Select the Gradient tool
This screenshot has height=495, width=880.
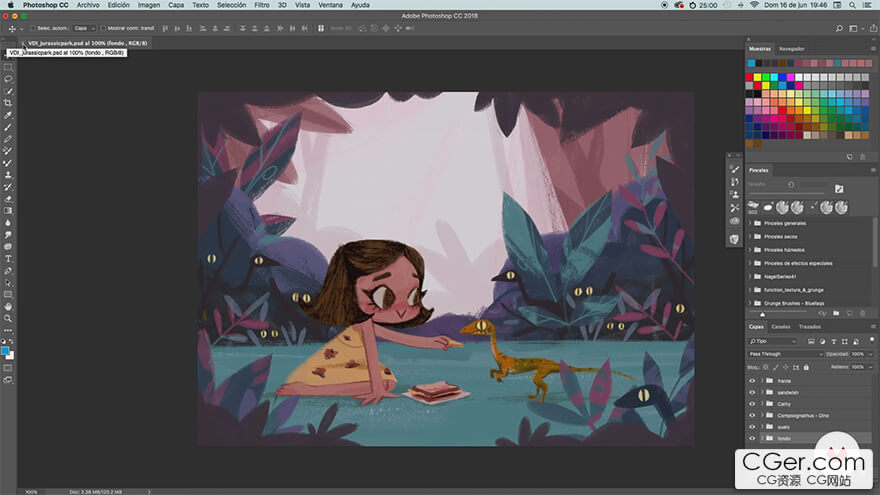point(8,210)
